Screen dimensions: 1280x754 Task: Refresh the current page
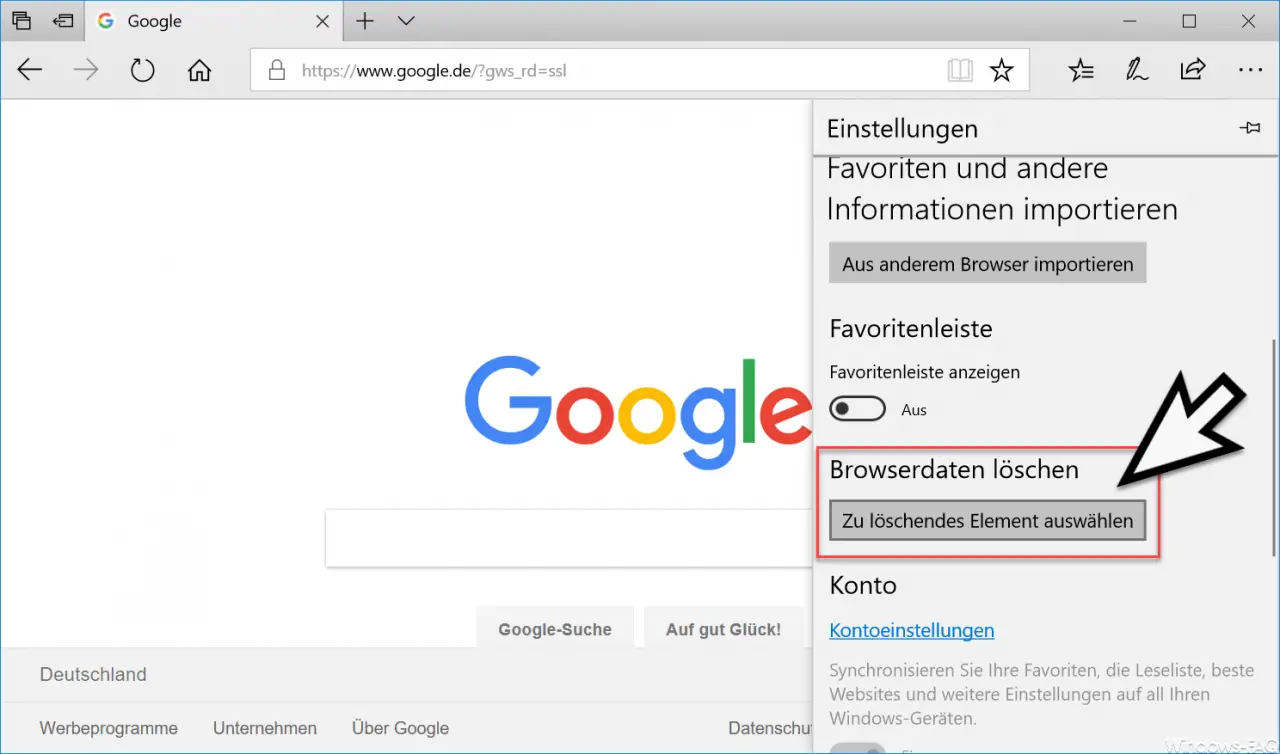[x=143, y=70]
